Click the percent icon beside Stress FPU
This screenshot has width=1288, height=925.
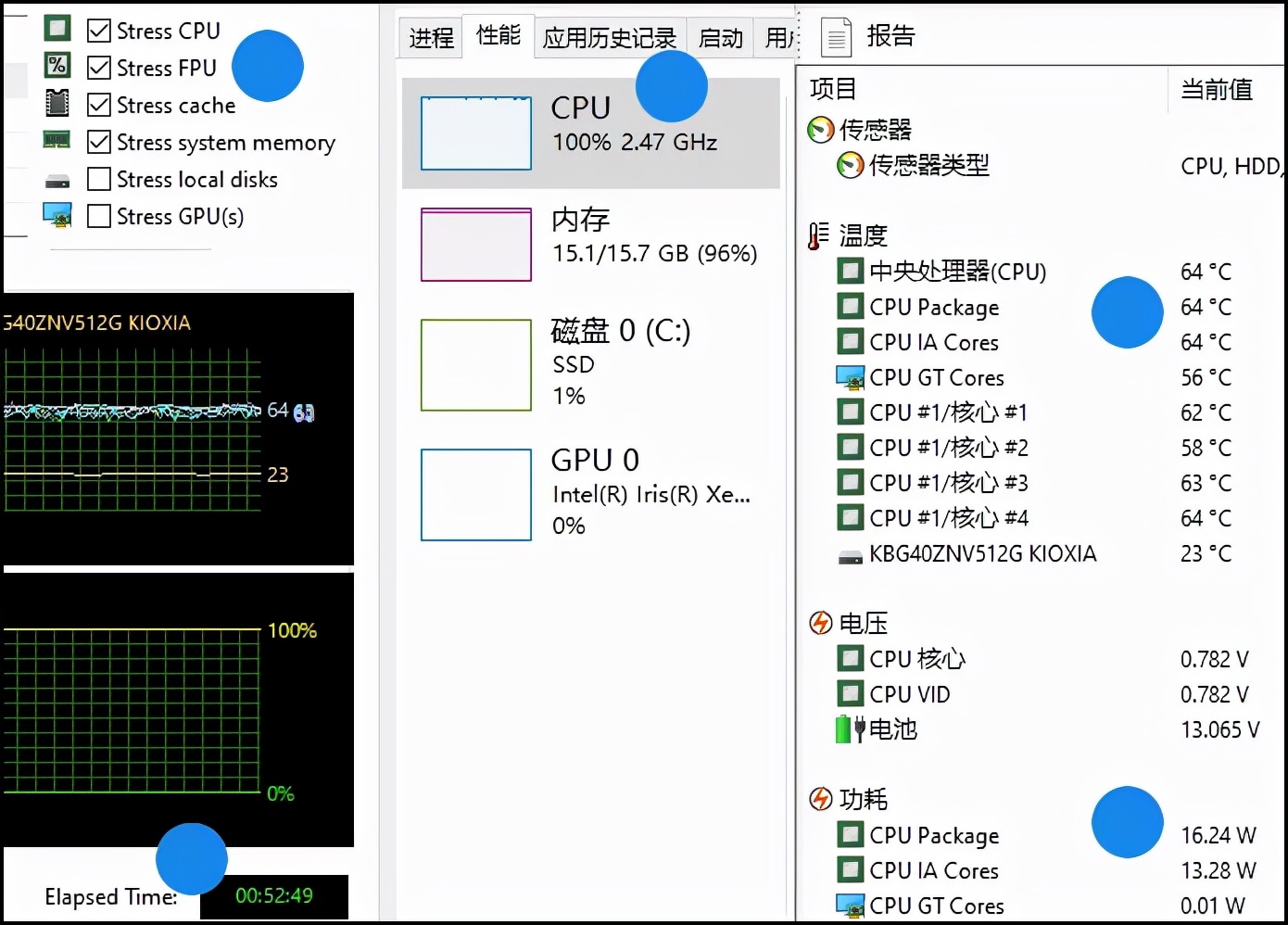57,66
